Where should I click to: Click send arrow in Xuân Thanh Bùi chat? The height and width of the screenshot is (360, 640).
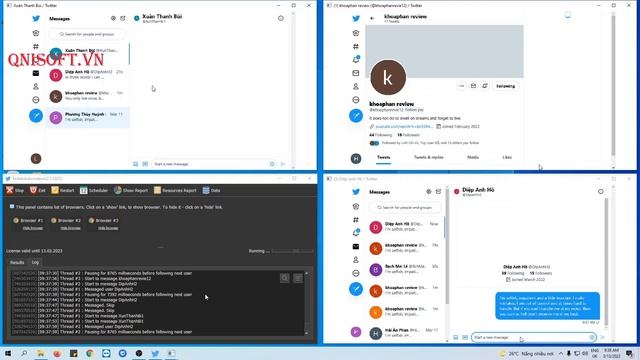[x=282, y=164]
